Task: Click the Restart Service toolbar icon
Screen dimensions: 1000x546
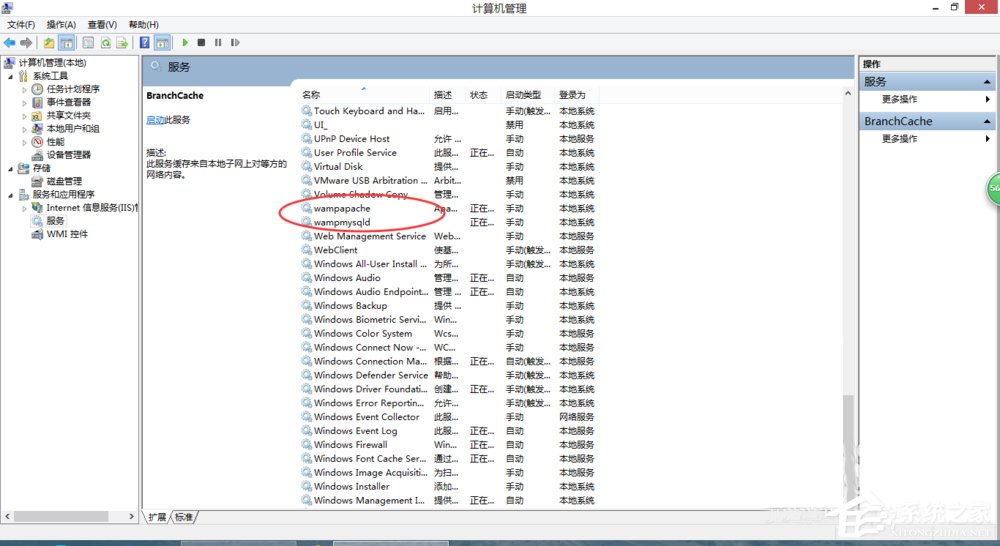Action: click(235, 43)
